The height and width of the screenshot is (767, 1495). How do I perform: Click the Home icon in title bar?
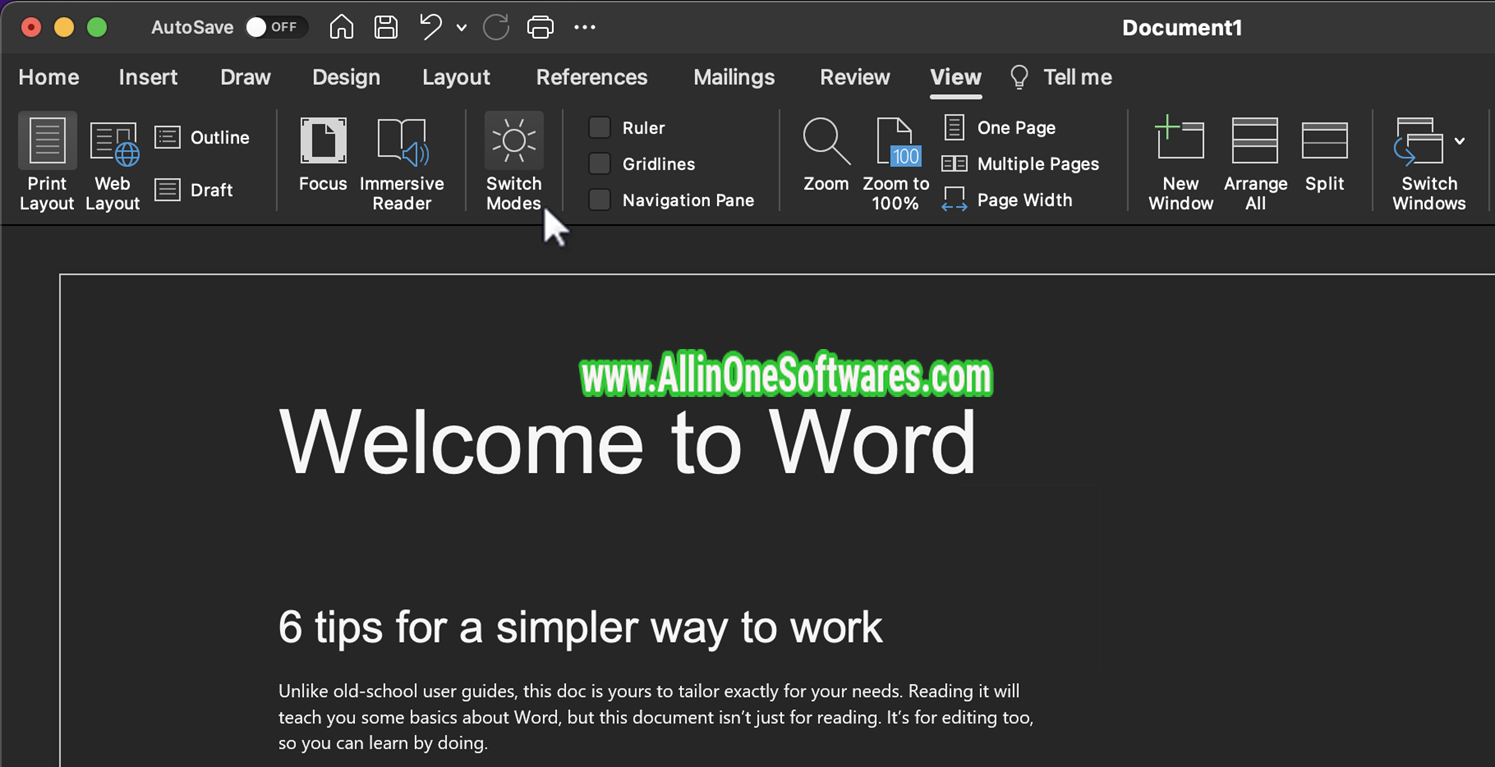(342, 27)
